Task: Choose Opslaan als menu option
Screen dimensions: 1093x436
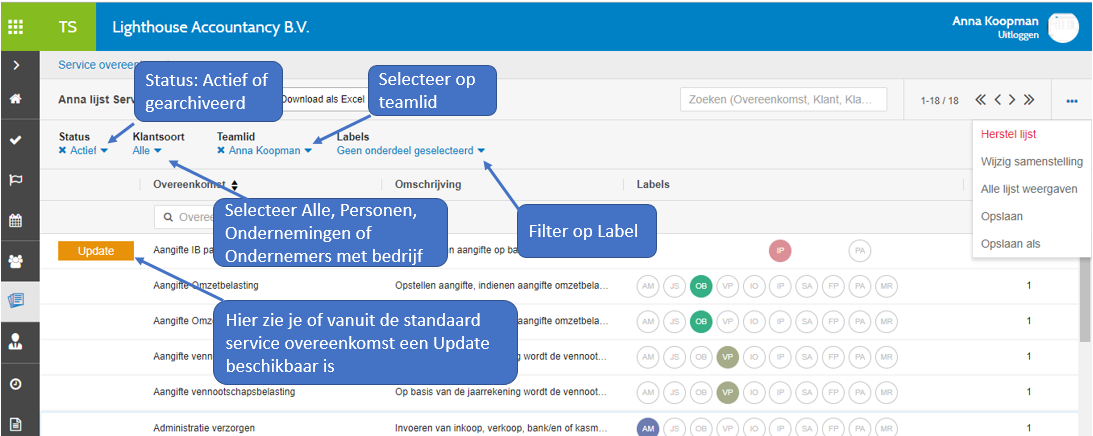Action: (x=1008, y=243)
